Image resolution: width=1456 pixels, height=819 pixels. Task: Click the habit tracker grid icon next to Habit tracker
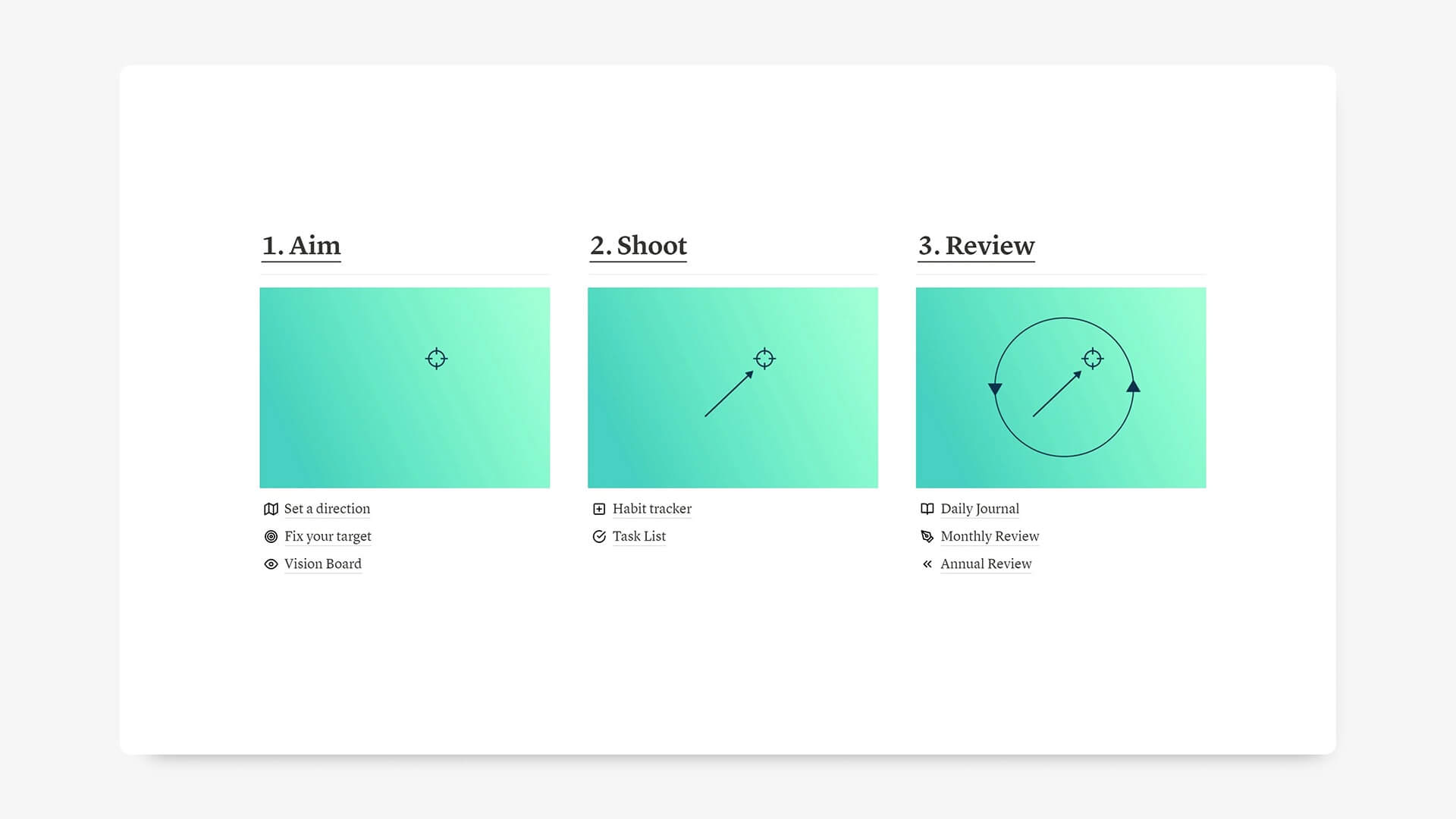(x=598, y=508)
